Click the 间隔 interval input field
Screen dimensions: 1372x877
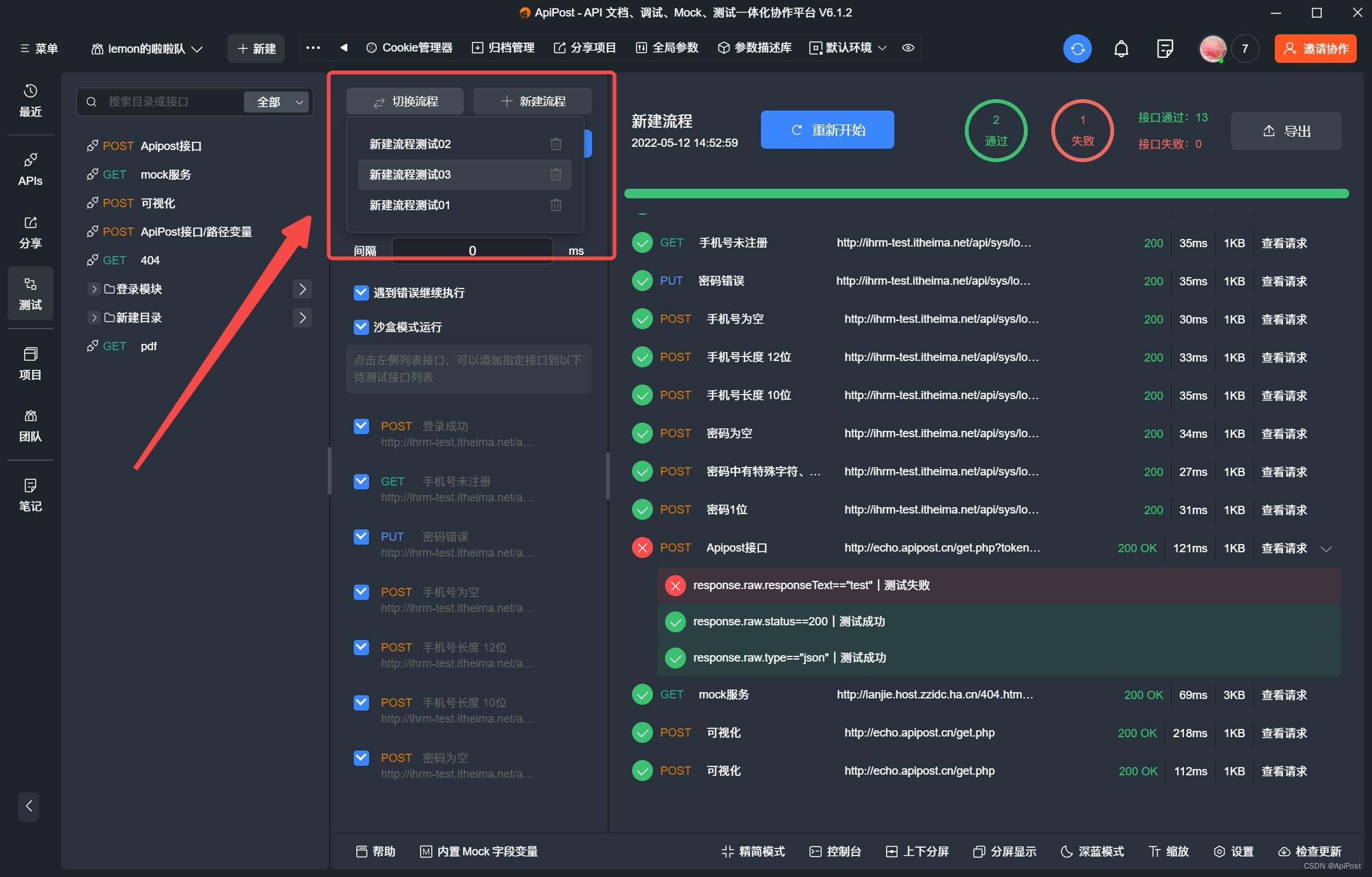pyautogui.click(x=472, y=250)
